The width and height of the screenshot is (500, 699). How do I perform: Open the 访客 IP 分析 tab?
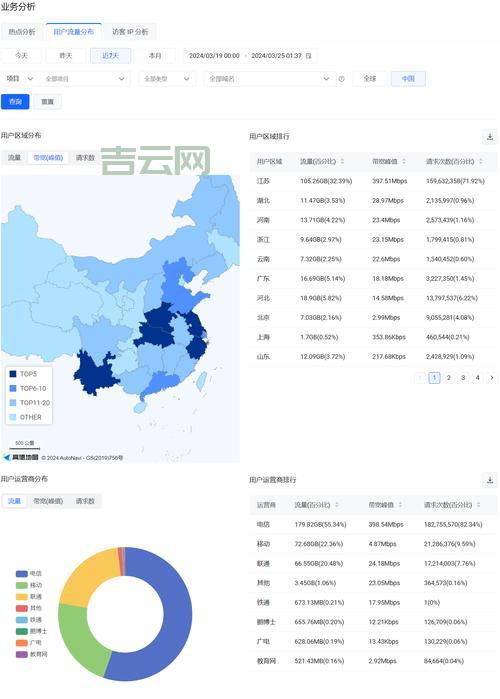point(130,32)
